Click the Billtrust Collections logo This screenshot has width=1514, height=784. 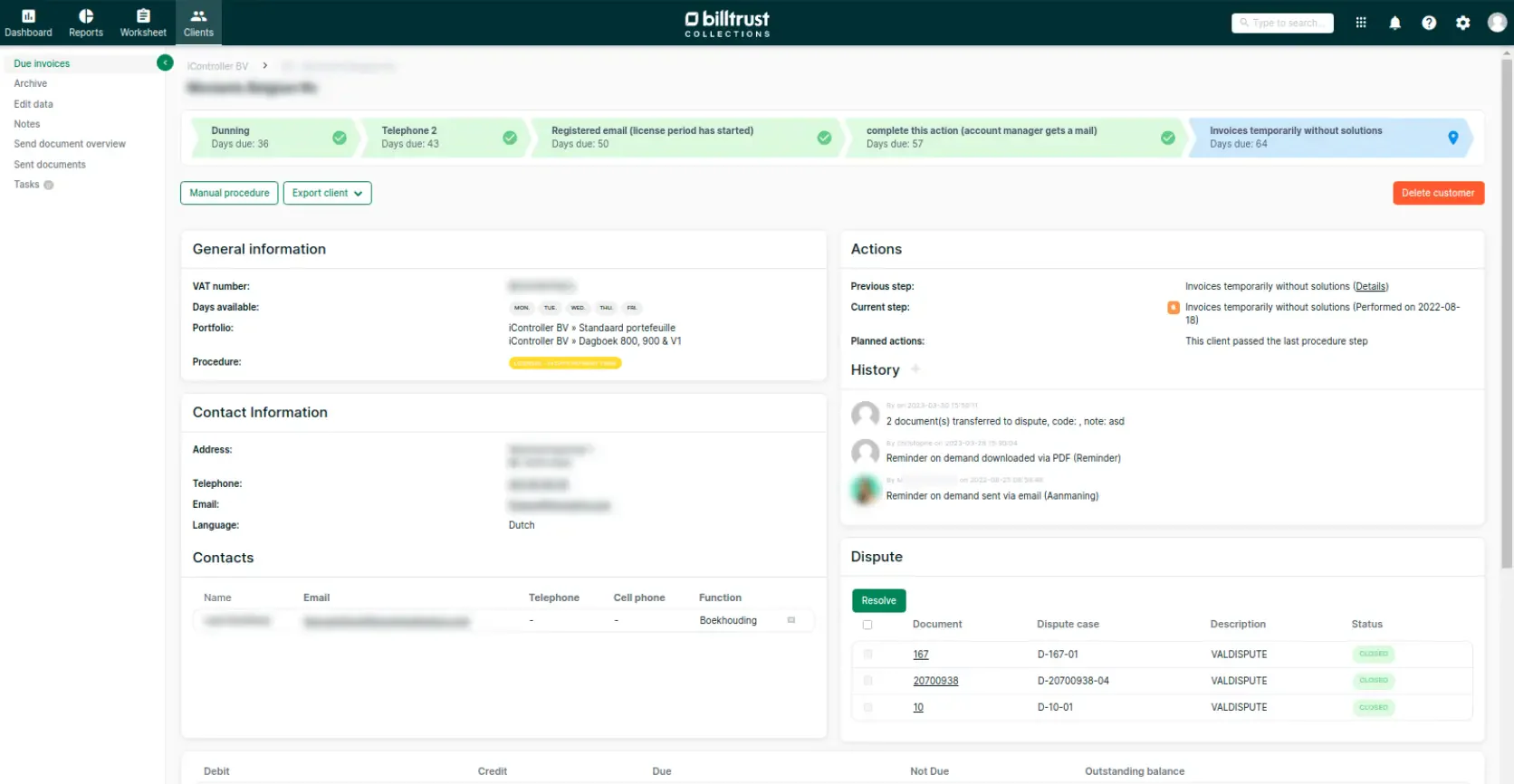tap(727, 24)
